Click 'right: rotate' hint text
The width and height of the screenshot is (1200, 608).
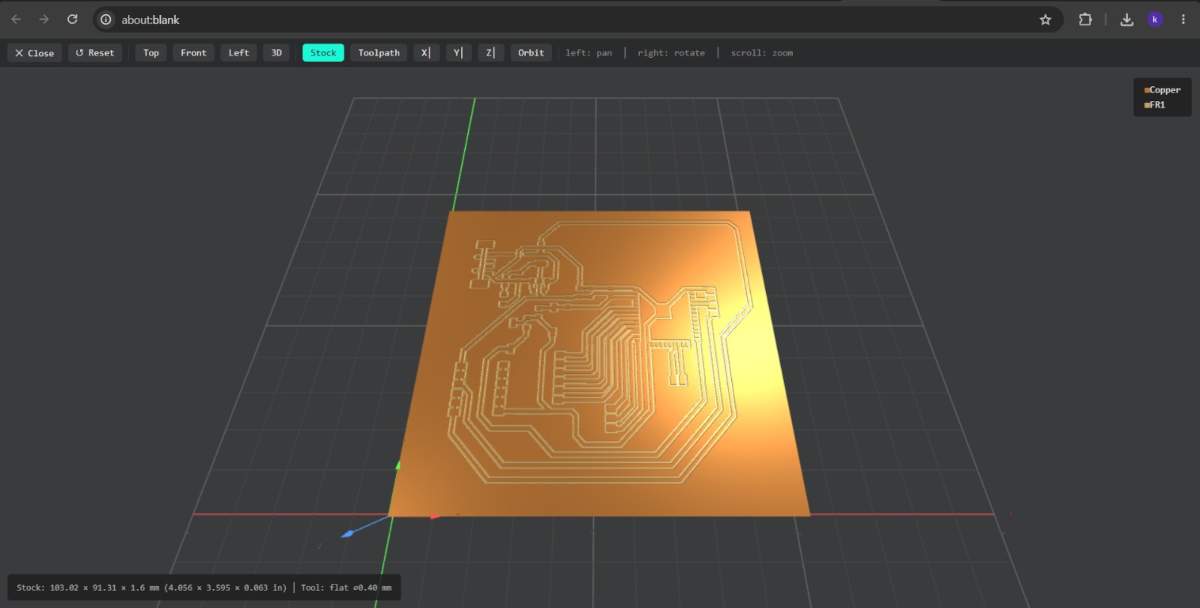coord(671,53)
